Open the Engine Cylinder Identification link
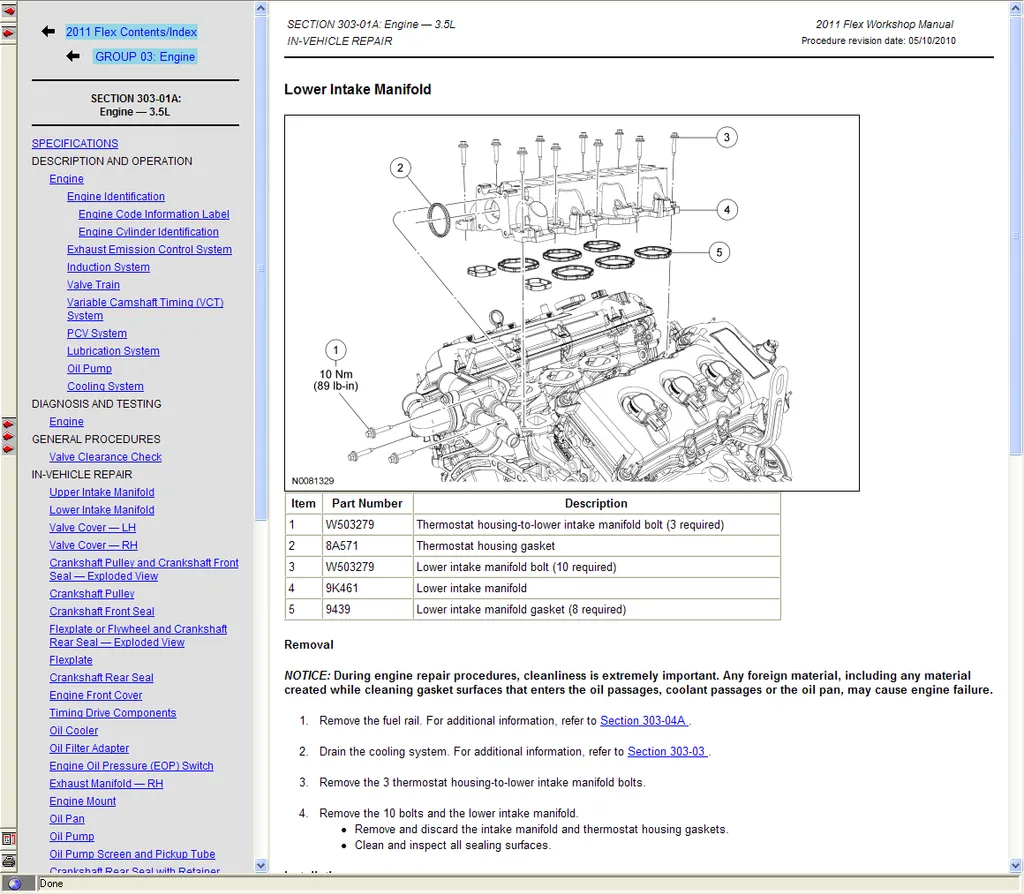The height and width of the screenshot is (894, 1024). click(x=149, y=231)
